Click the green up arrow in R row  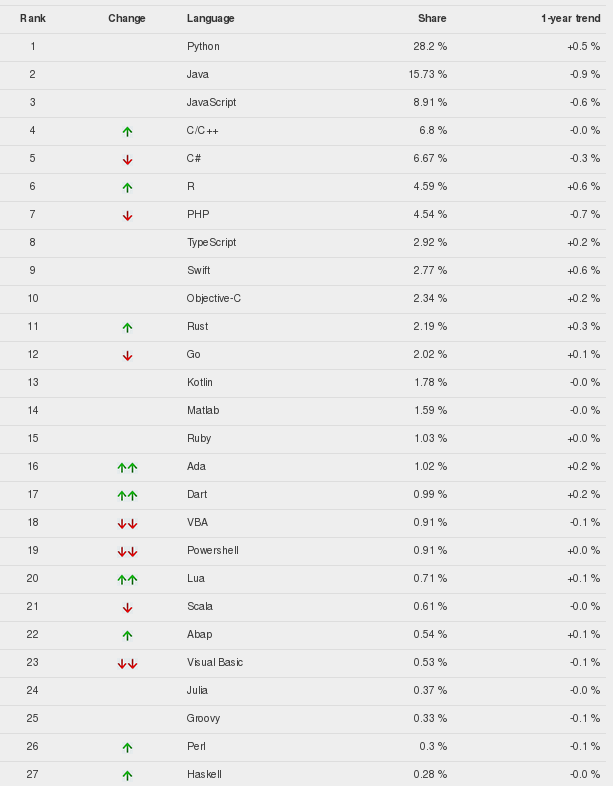click(x=127, y=187)
